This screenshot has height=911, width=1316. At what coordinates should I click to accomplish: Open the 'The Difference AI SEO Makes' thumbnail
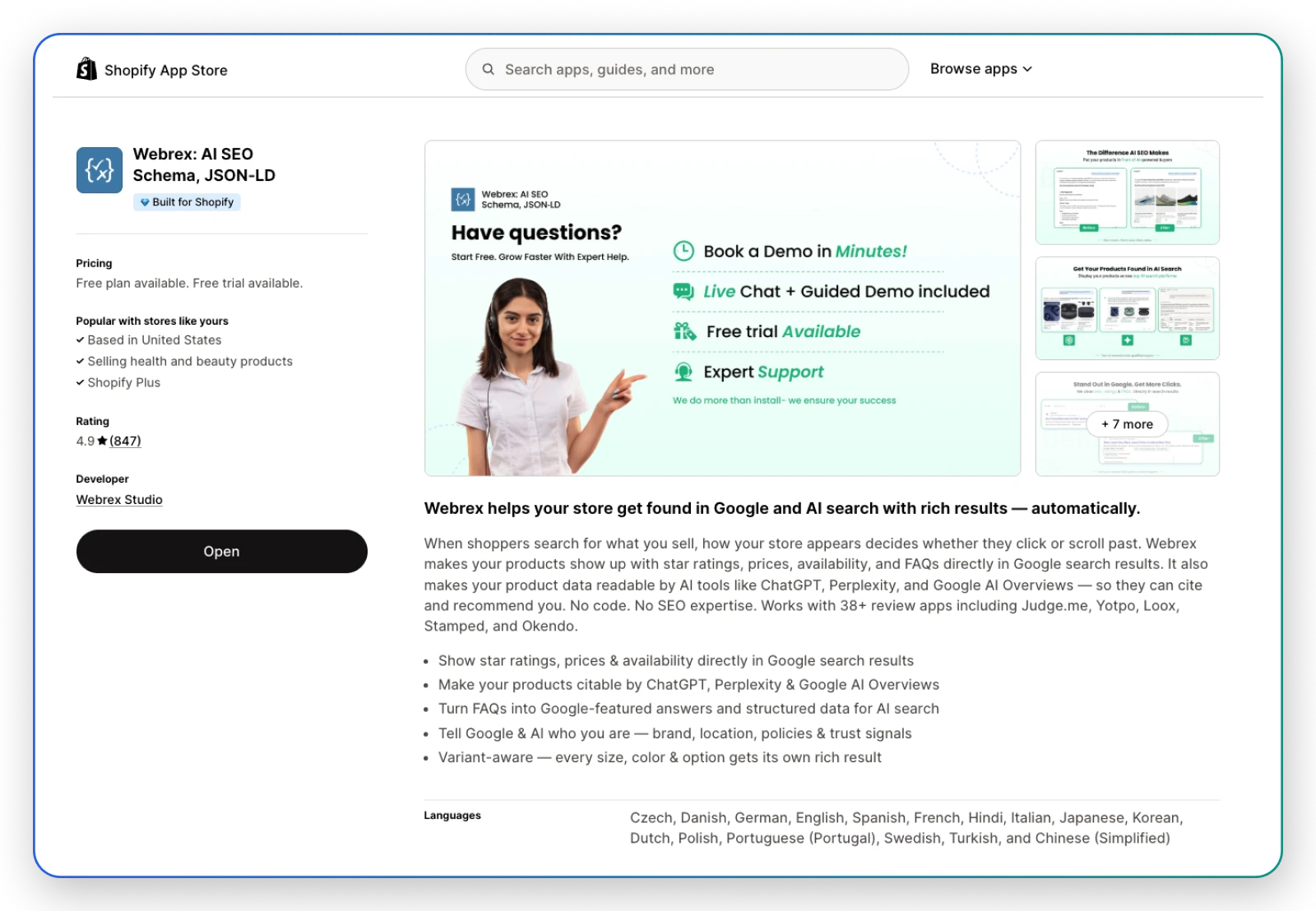tap(1127, 192)
